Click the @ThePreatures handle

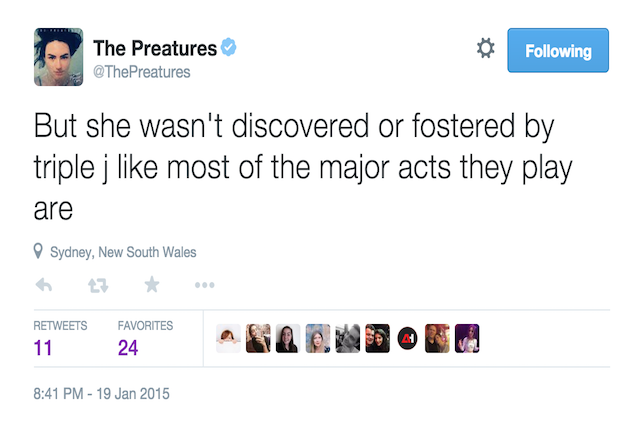tap(141, 72)
